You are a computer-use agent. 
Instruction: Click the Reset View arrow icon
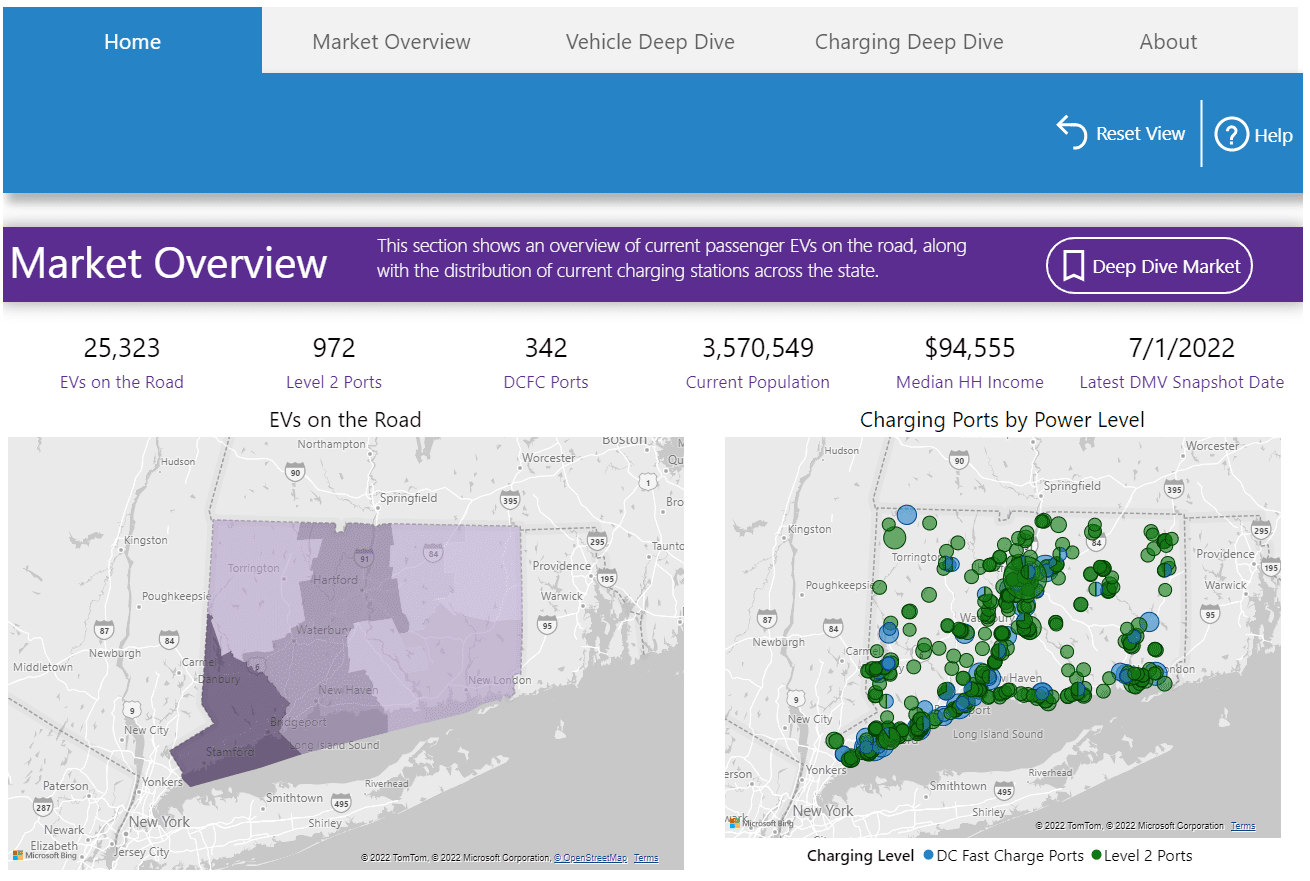1072,132
